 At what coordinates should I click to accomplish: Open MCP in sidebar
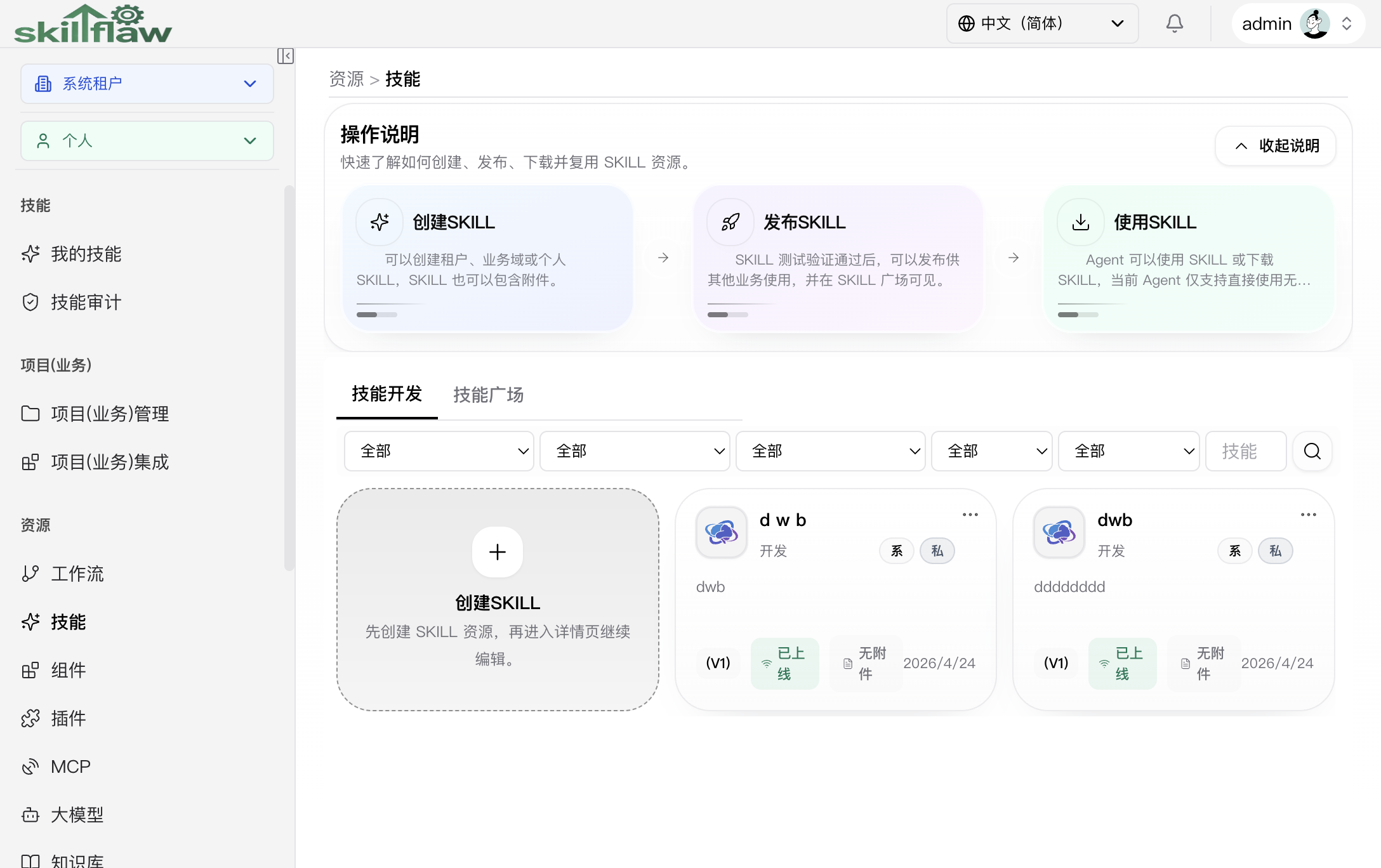pyautogui.click(x=147, y=766)
